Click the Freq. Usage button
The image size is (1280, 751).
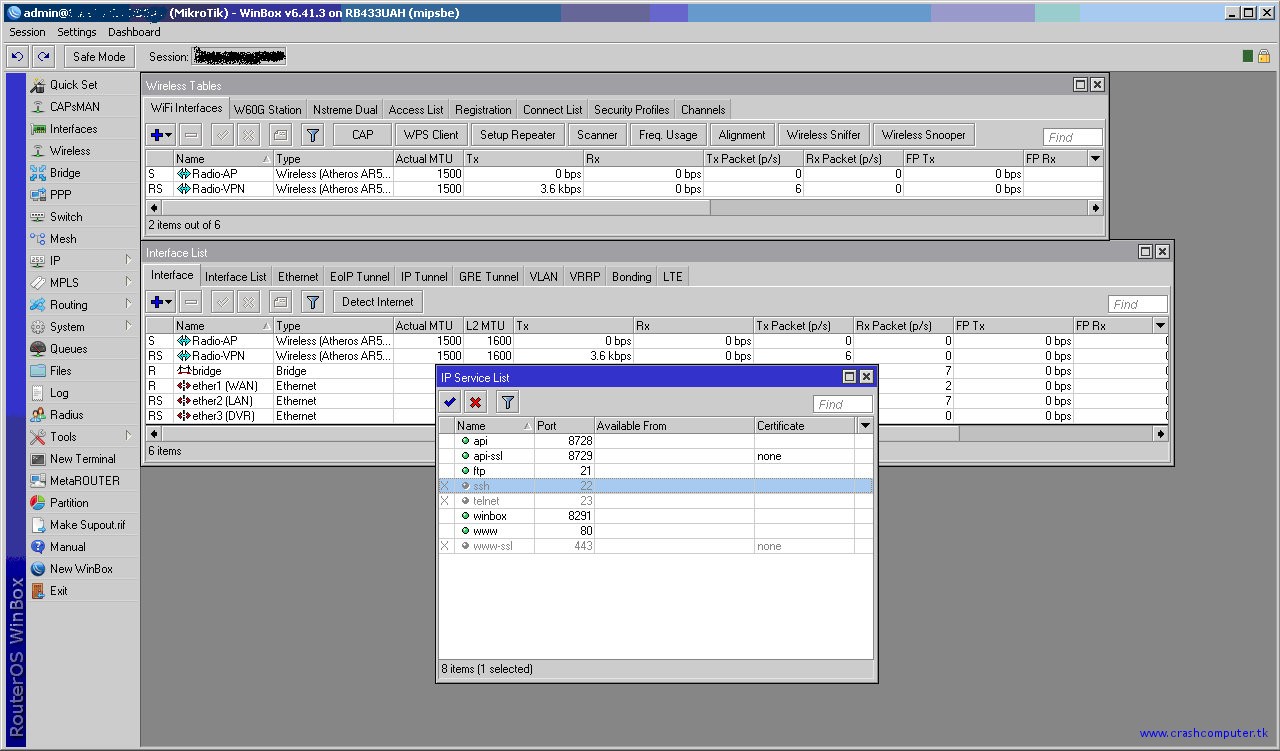point(668,135)
